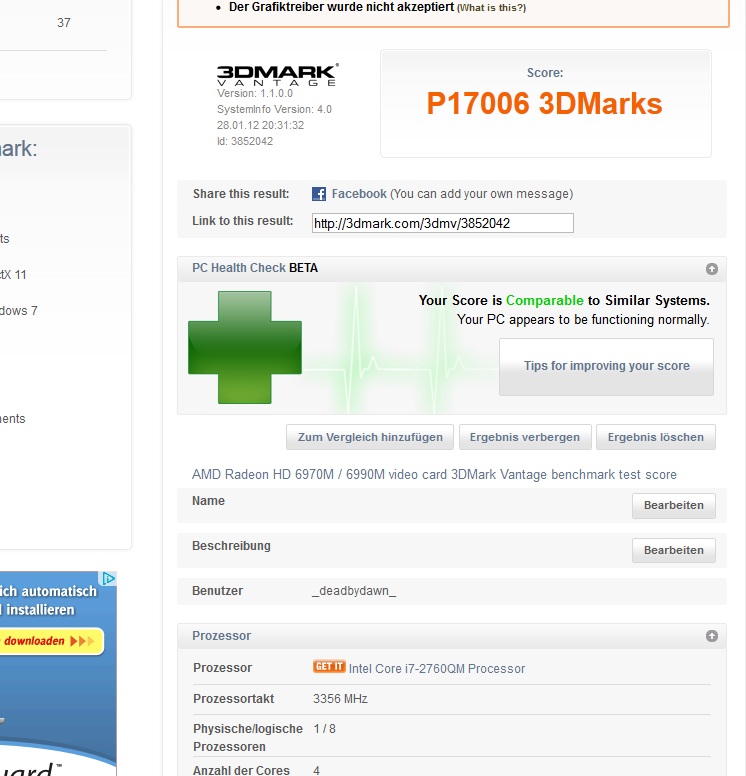Collapse the PC Health Check section
The height and width of the screenshot is (776, 746).
(x=711, y=269)
